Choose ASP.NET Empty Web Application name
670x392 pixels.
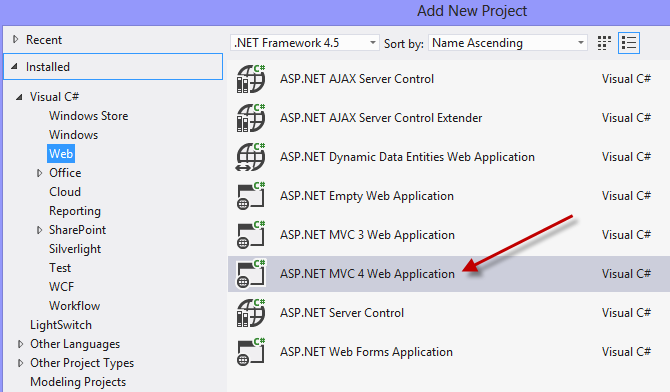(x=367, y=196)
